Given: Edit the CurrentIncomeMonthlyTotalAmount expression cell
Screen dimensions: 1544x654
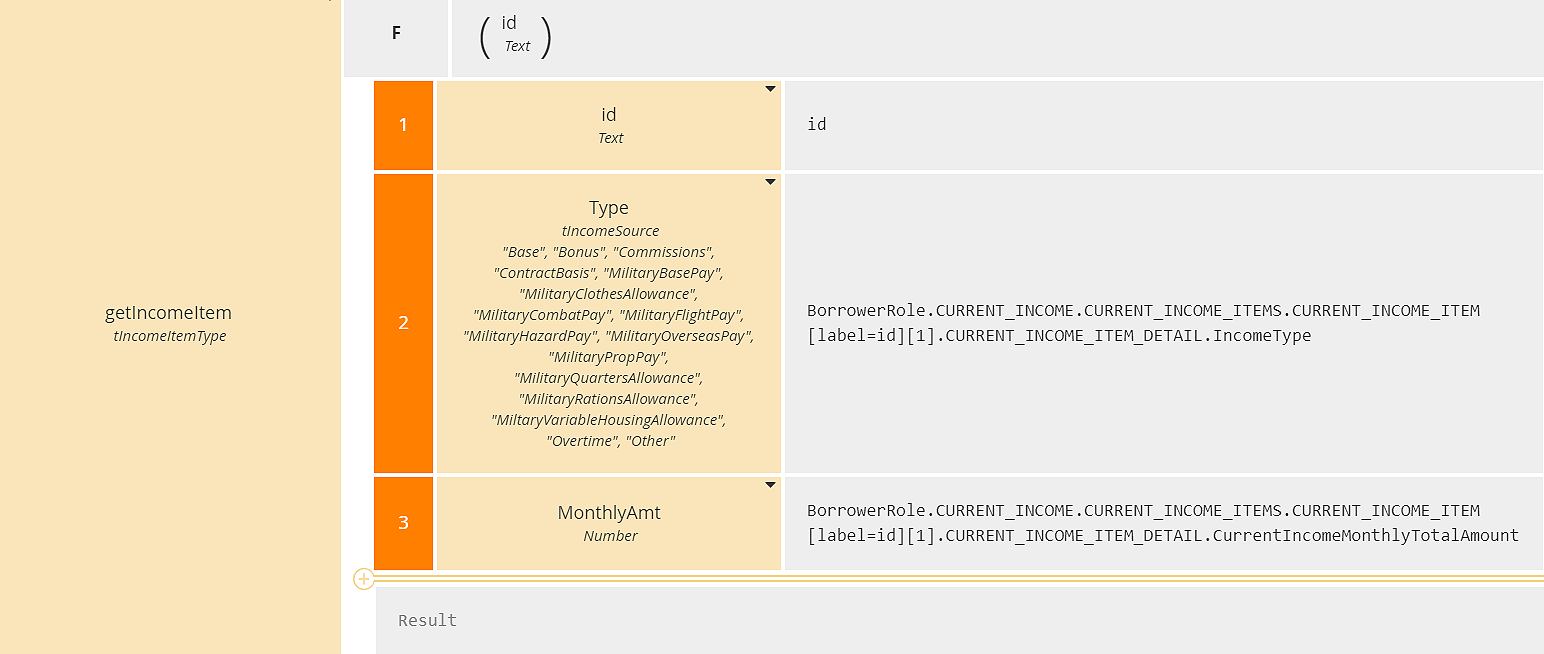Looking at the screenshot, I should [x=1164, y=523].
